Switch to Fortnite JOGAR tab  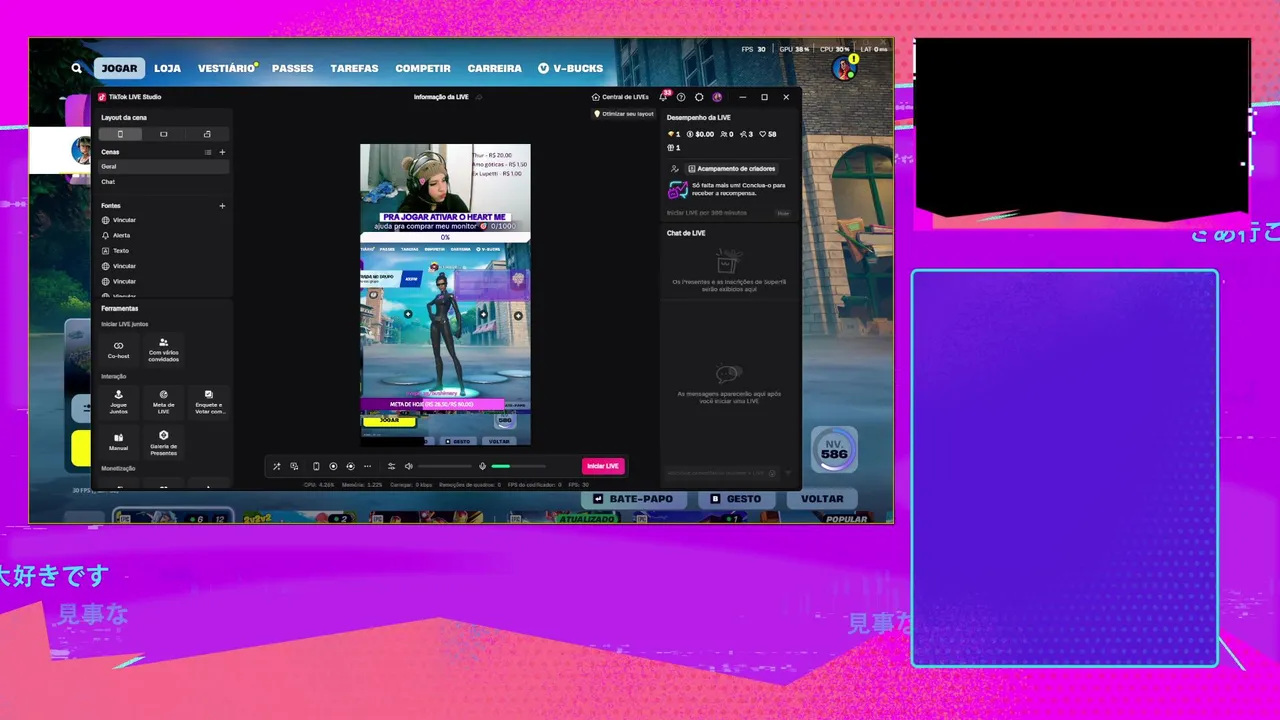coord(119,68)
